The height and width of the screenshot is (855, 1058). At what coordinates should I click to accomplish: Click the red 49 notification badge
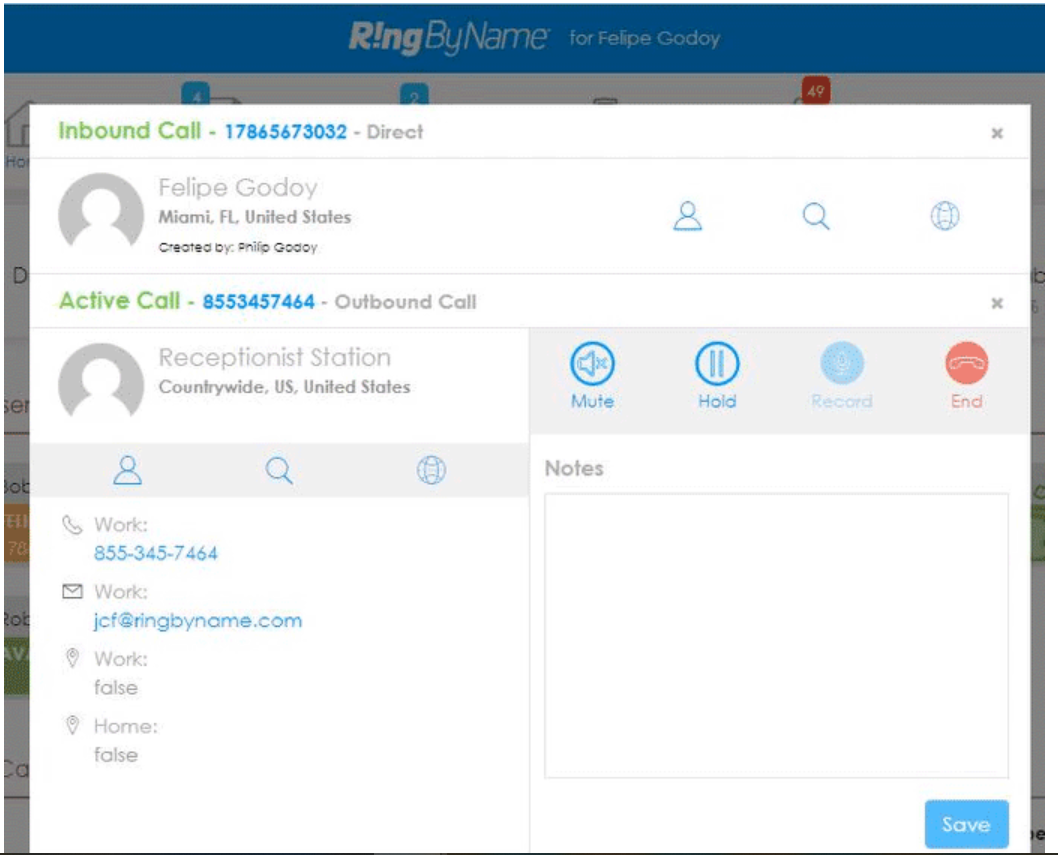(816, 90)
